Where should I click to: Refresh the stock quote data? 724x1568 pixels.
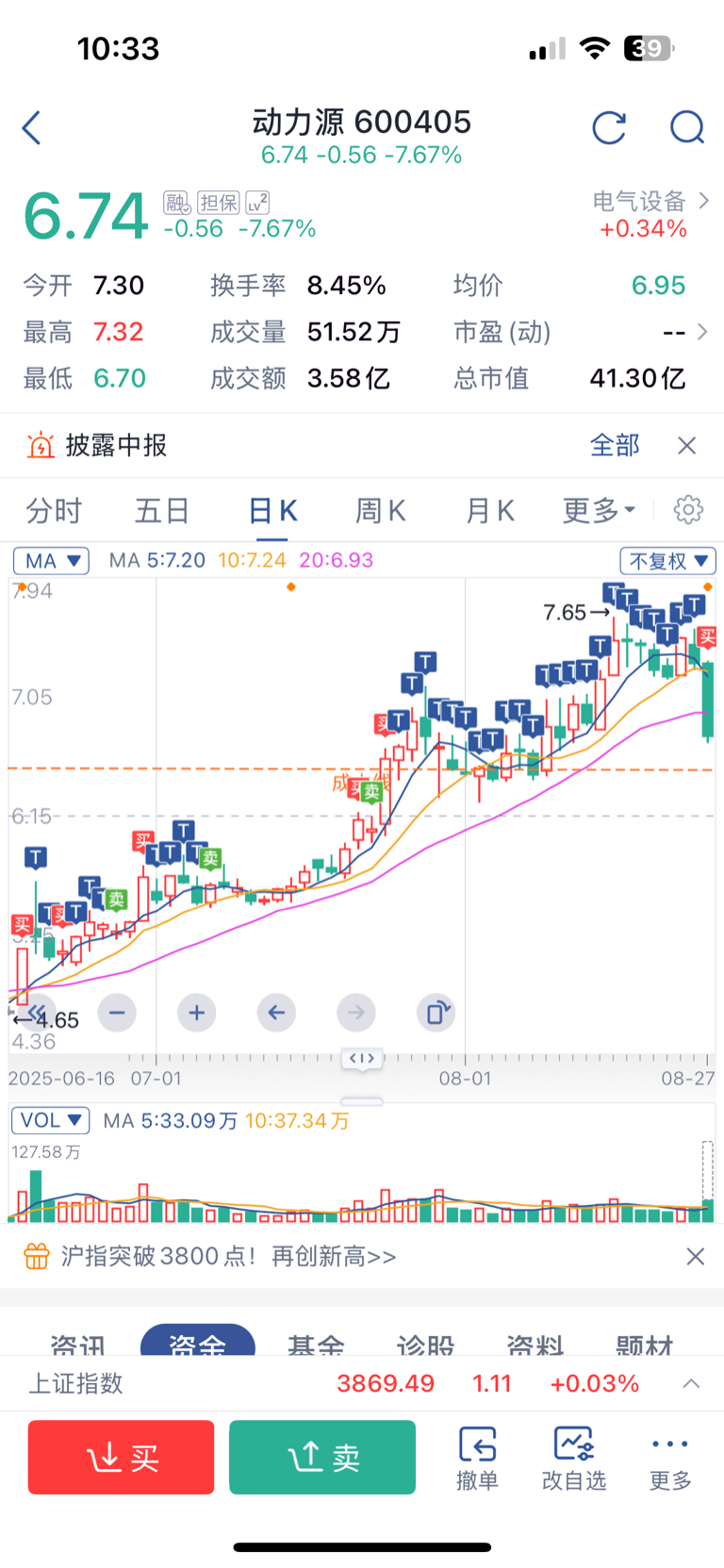[609, 127]
